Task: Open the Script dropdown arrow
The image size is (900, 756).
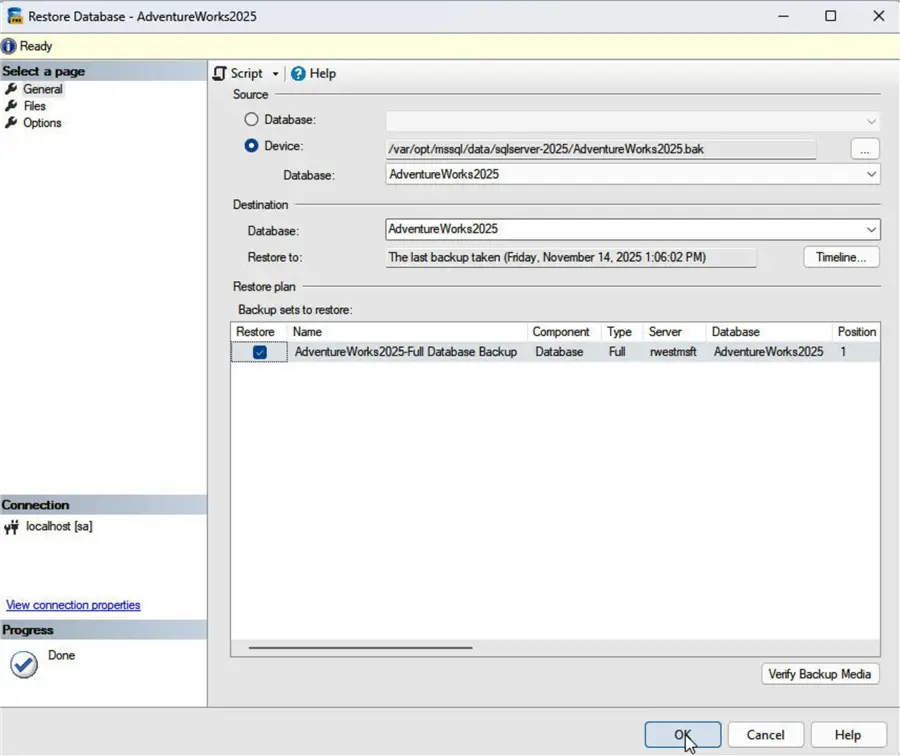Action: [x=276, y=74]
